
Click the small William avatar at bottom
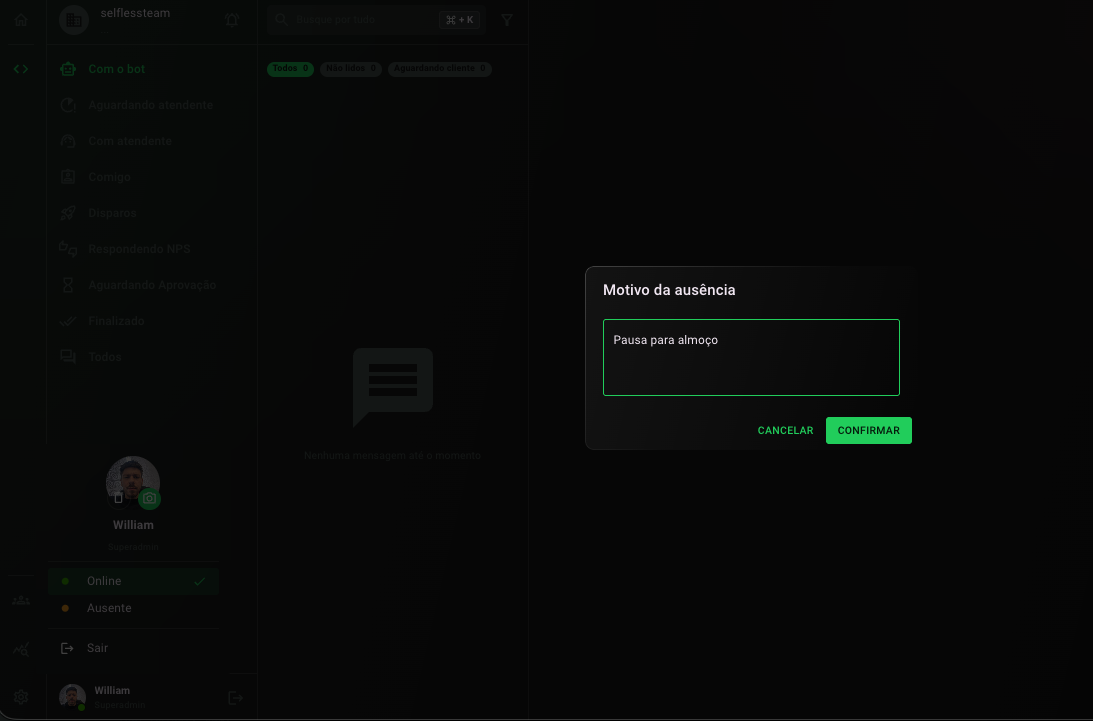(x=72, y=697)
